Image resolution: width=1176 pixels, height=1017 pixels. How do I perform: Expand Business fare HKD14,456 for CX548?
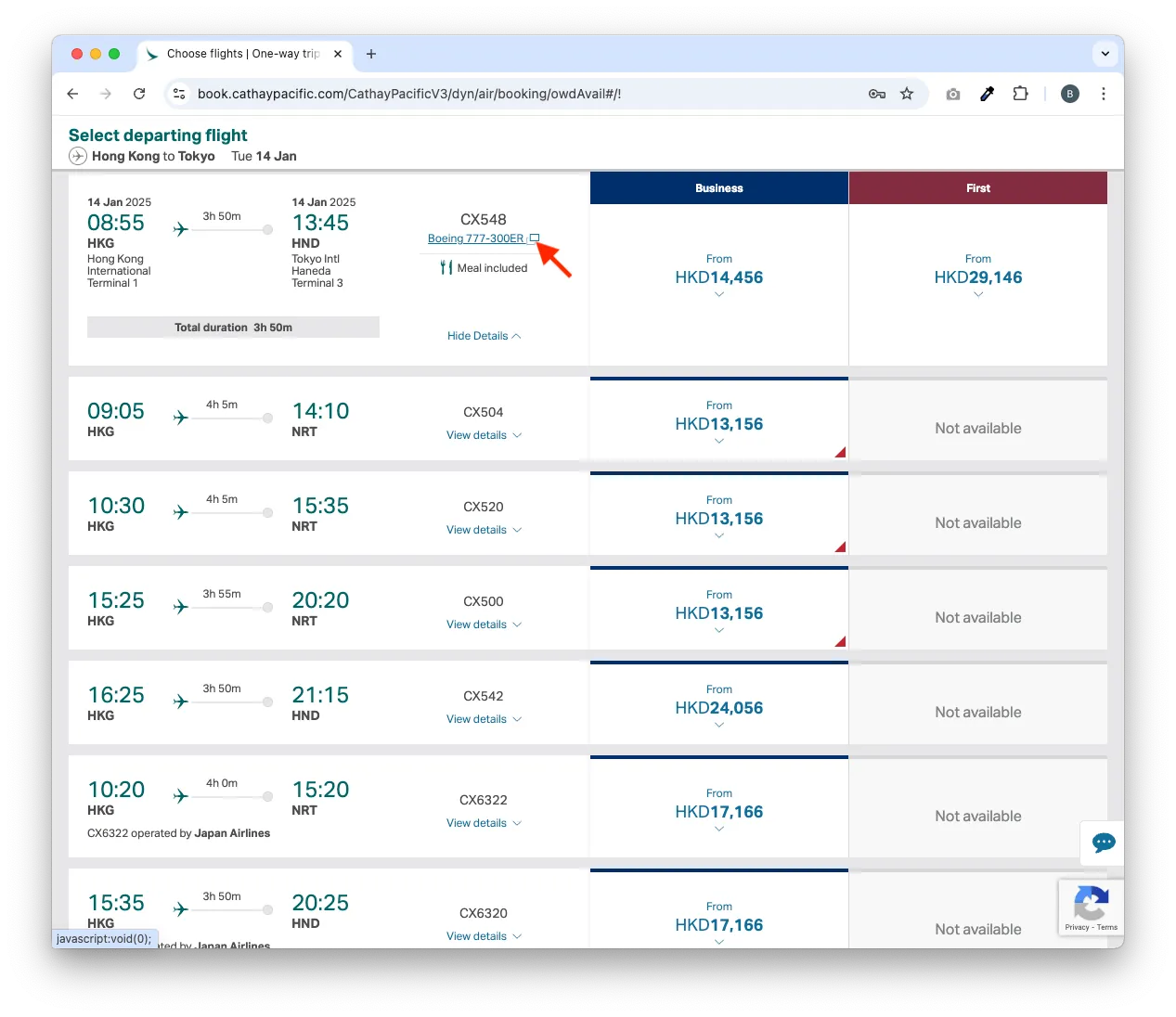[718, 277]
